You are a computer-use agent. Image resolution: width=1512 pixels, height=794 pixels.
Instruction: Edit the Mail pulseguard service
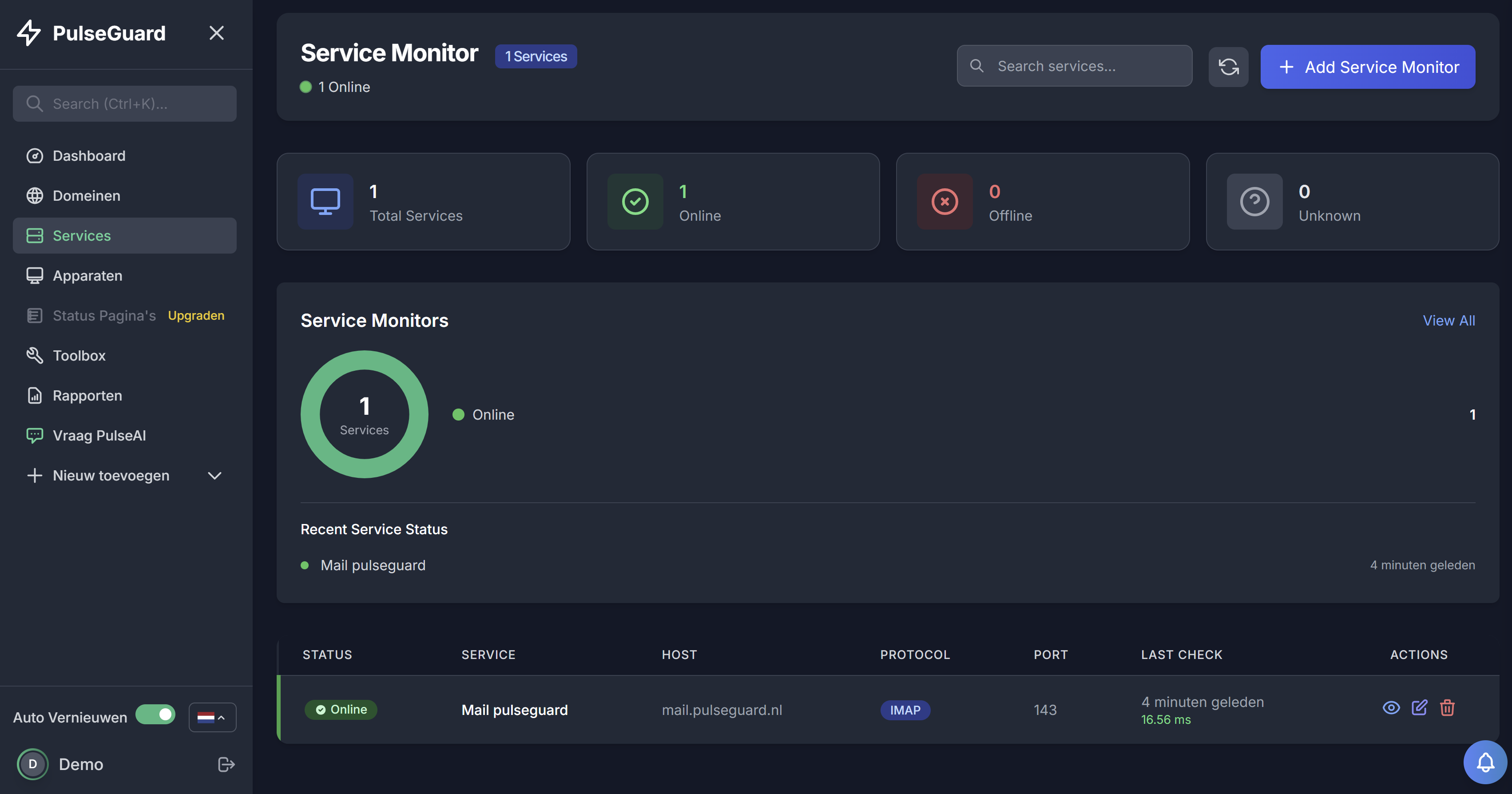point(1420,708)
